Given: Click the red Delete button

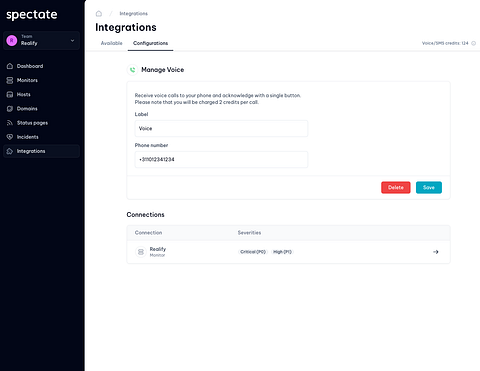Looking at the screenshot, I should (396, 187).
